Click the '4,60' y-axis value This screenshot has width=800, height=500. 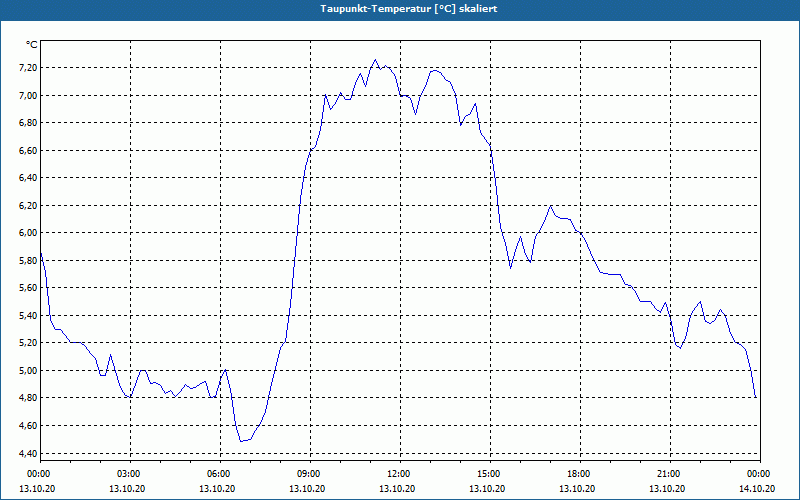[28, 426]
